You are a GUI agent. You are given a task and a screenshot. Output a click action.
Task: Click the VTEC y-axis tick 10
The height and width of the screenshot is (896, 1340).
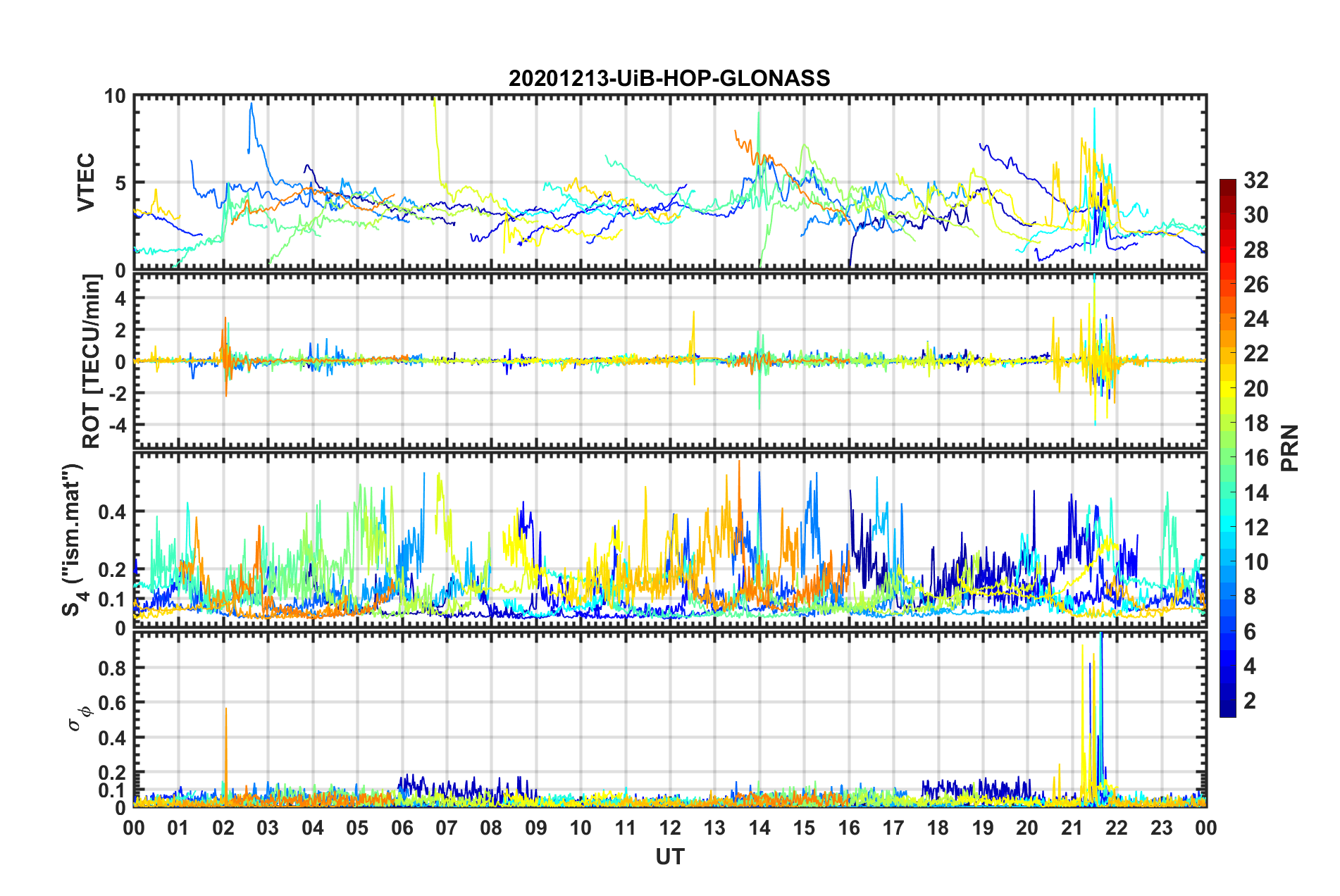(115, 97)
